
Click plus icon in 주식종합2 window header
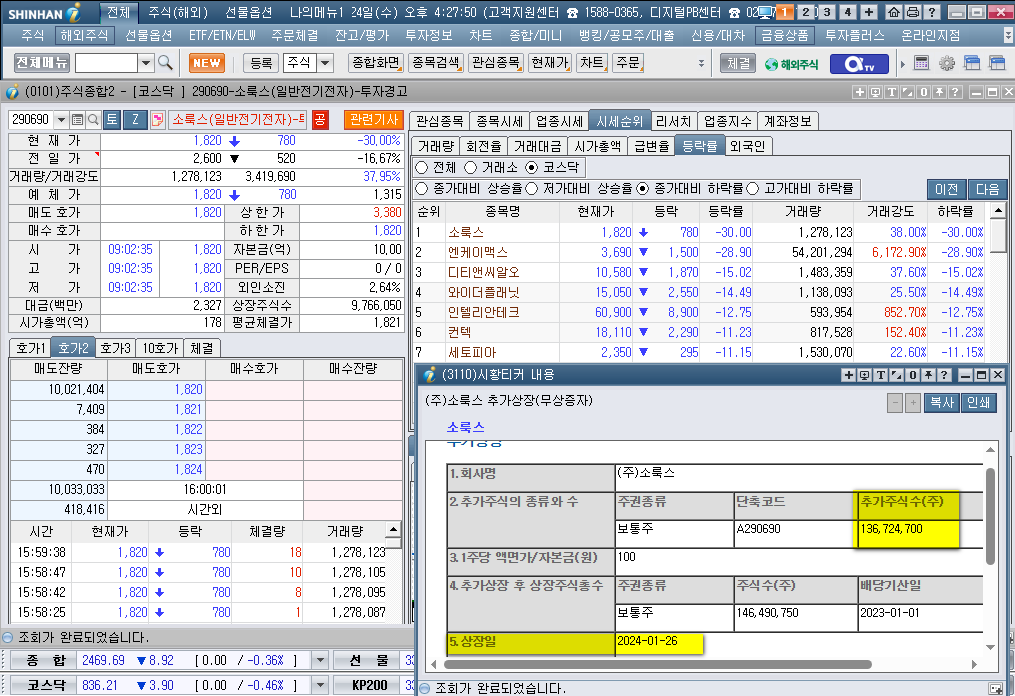coord(860,93)
